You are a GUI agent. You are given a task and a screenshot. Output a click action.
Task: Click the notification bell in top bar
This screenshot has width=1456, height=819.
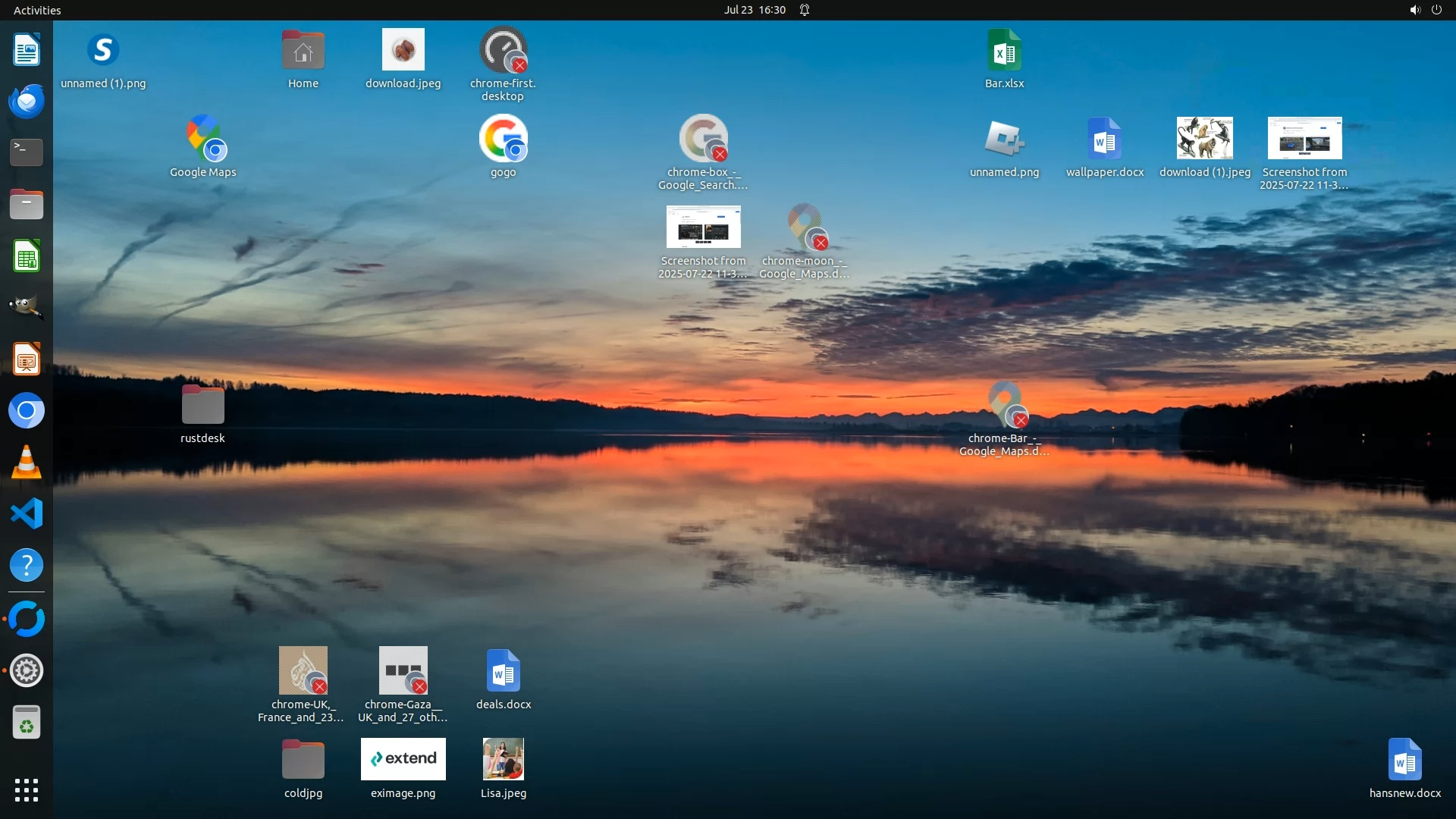805,10
